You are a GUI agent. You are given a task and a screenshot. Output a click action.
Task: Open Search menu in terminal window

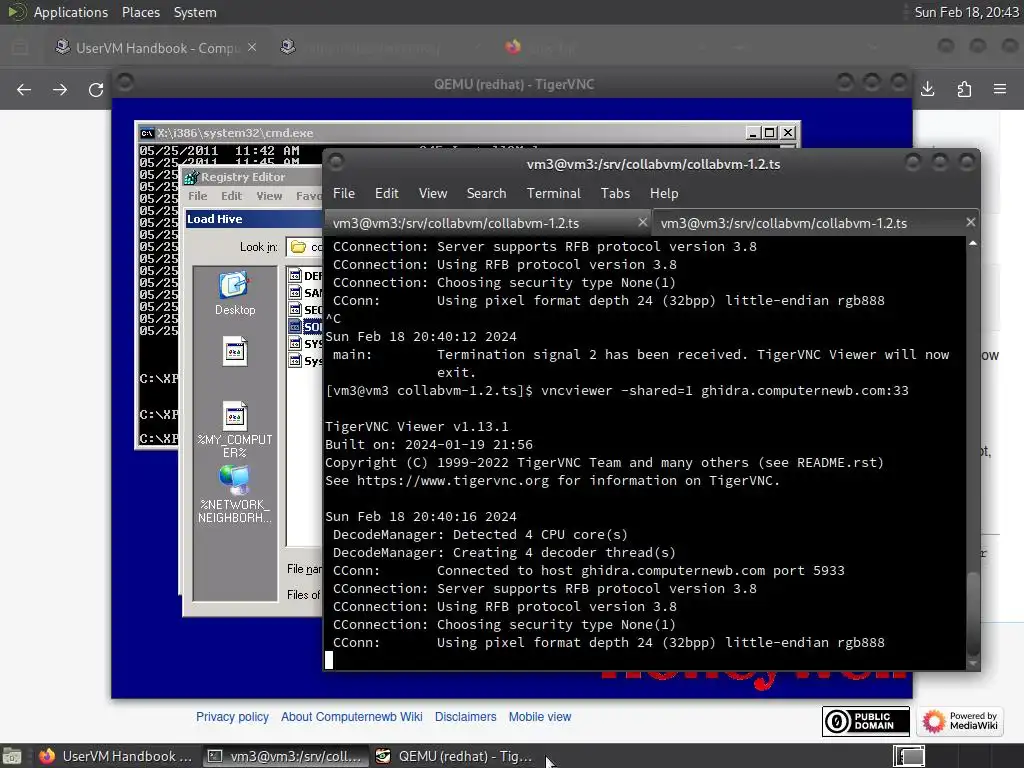[486, 193]
